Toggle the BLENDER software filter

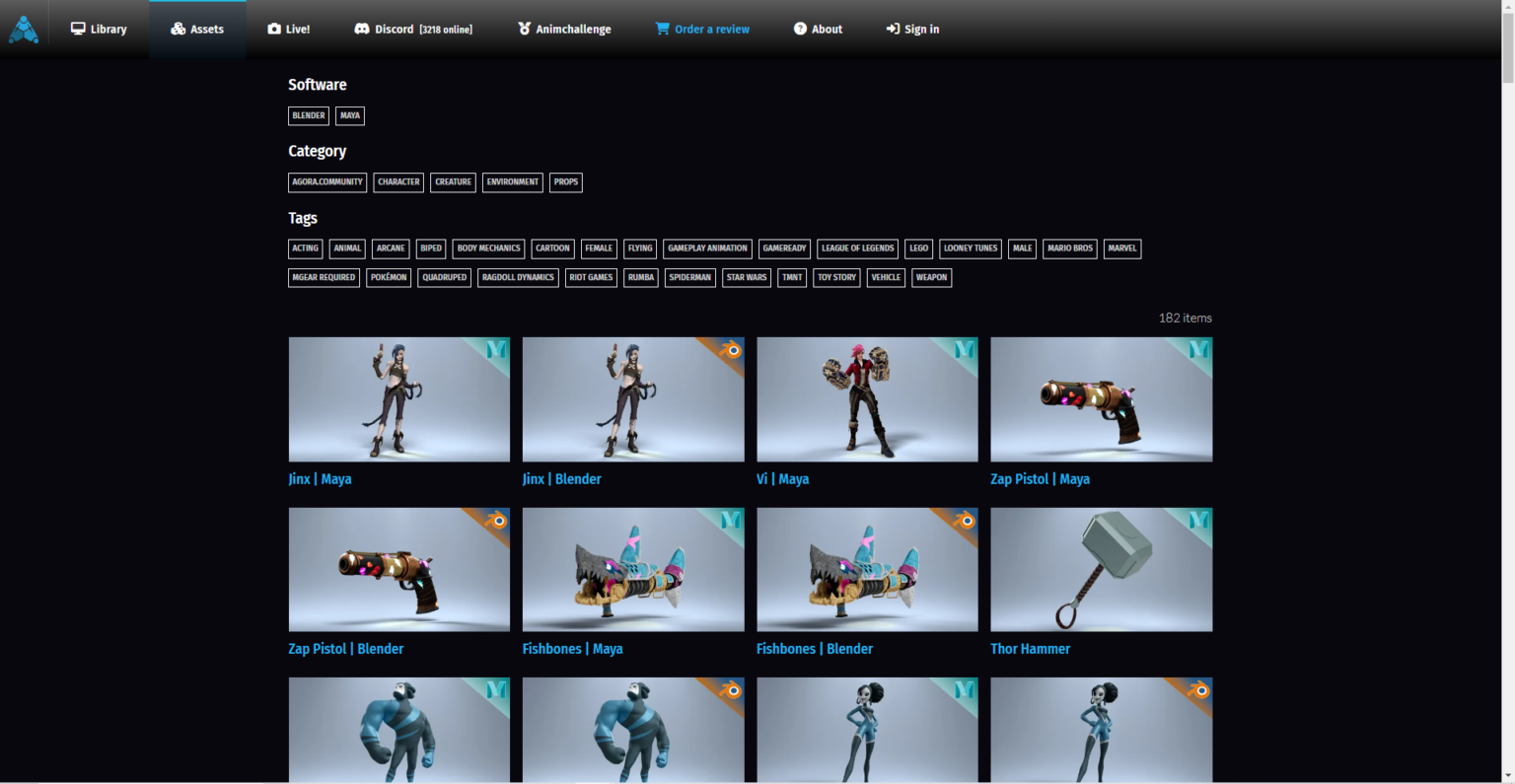click(x=308, y=115)
